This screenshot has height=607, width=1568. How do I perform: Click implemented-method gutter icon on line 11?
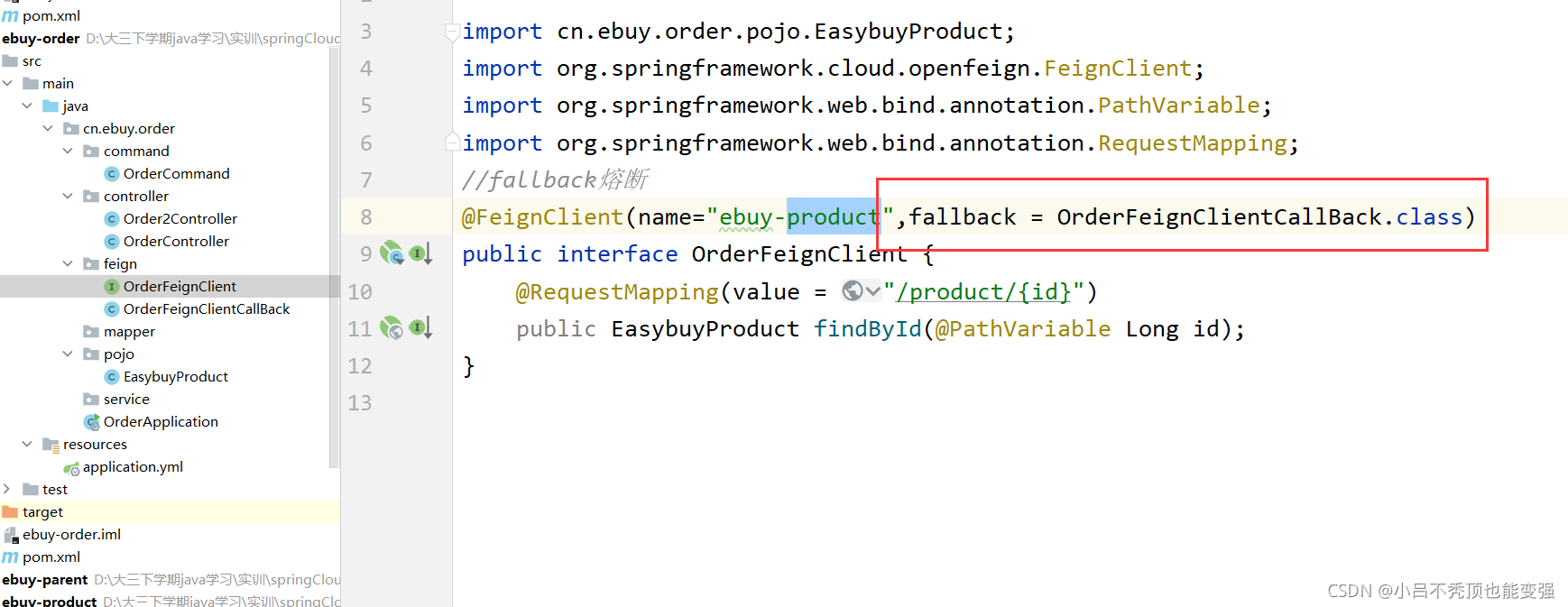pyautogui.click(x=420, y=328)
